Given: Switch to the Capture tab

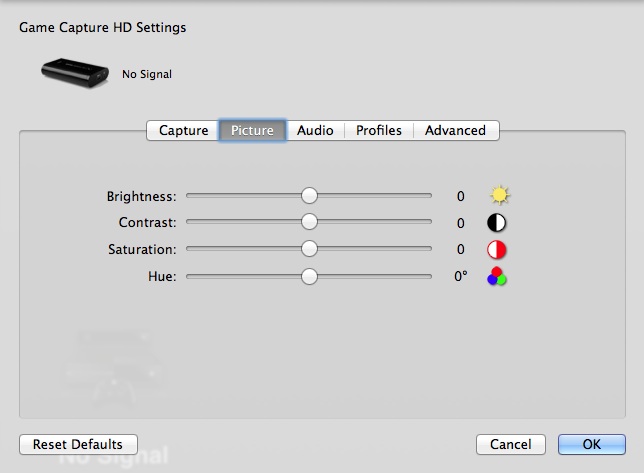Looking at the screenshot, I should (x=183, y=131).
